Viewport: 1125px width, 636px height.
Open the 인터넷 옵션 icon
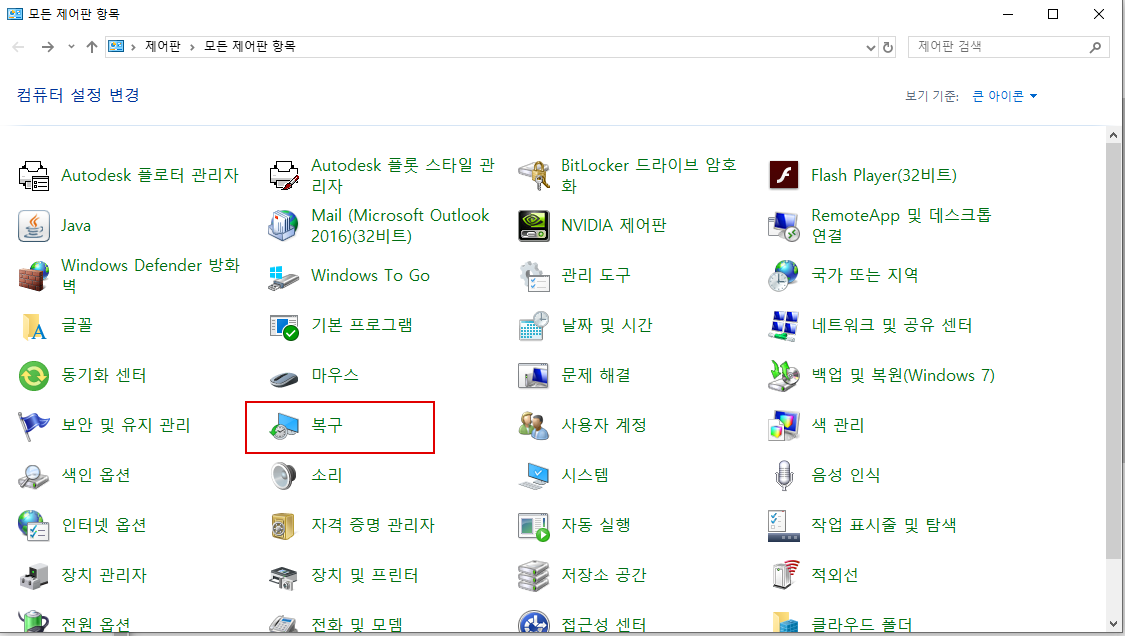(x=34, y=525)
